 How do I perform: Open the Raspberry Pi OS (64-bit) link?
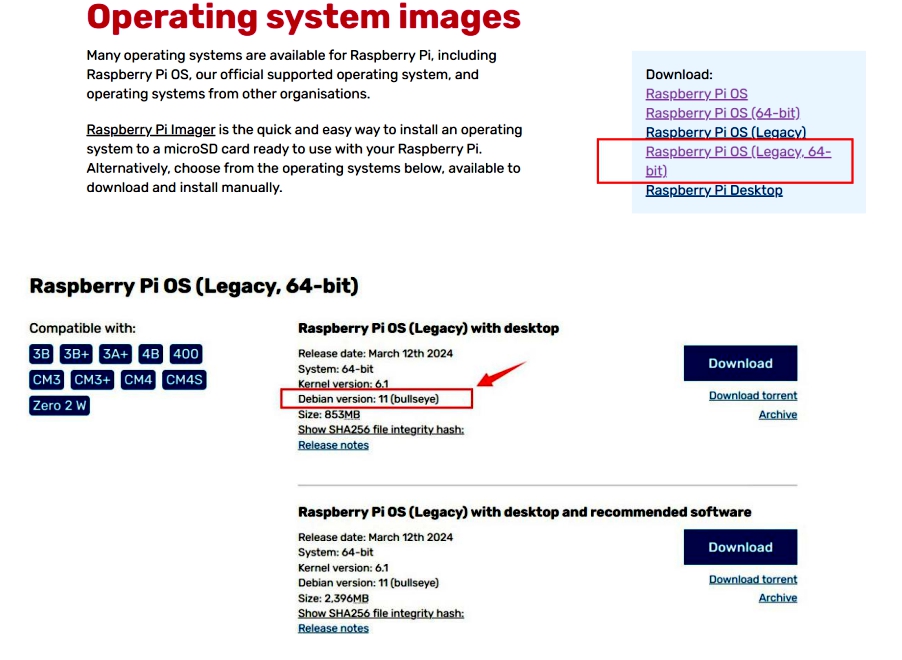722,113
